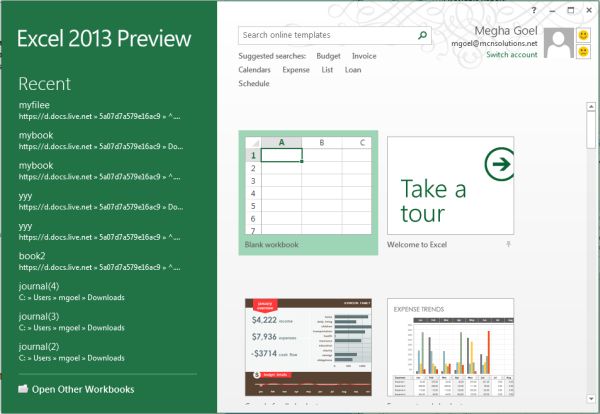Open the brown budget summary template
The image size is (600, 414).
click(308, 347)
